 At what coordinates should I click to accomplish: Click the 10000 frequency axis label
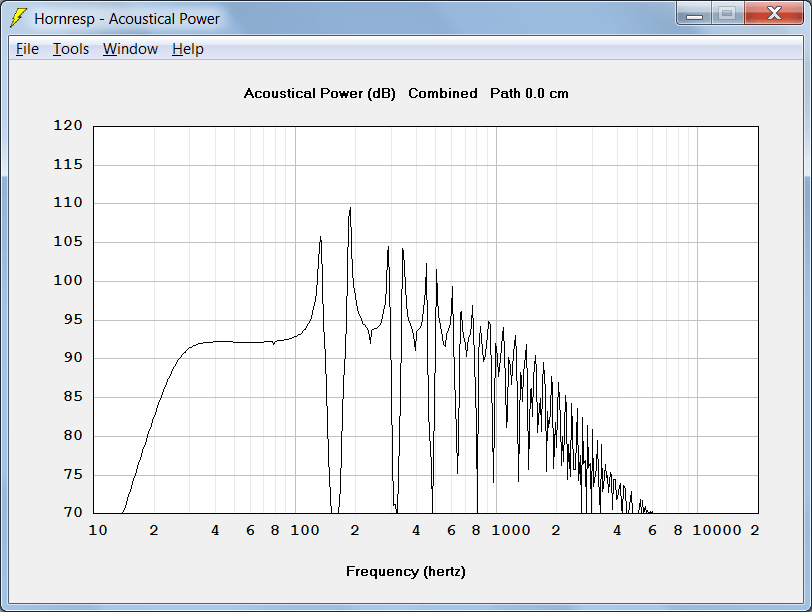coord(717,530)
